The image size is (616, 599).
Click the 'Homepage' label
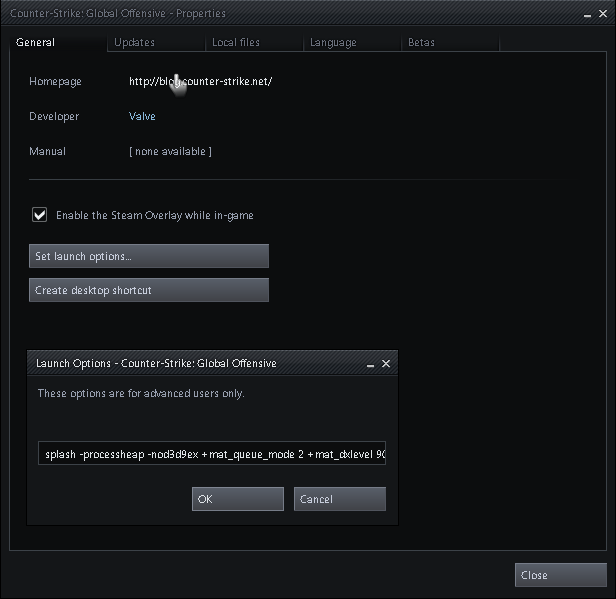tap(55, 81)
